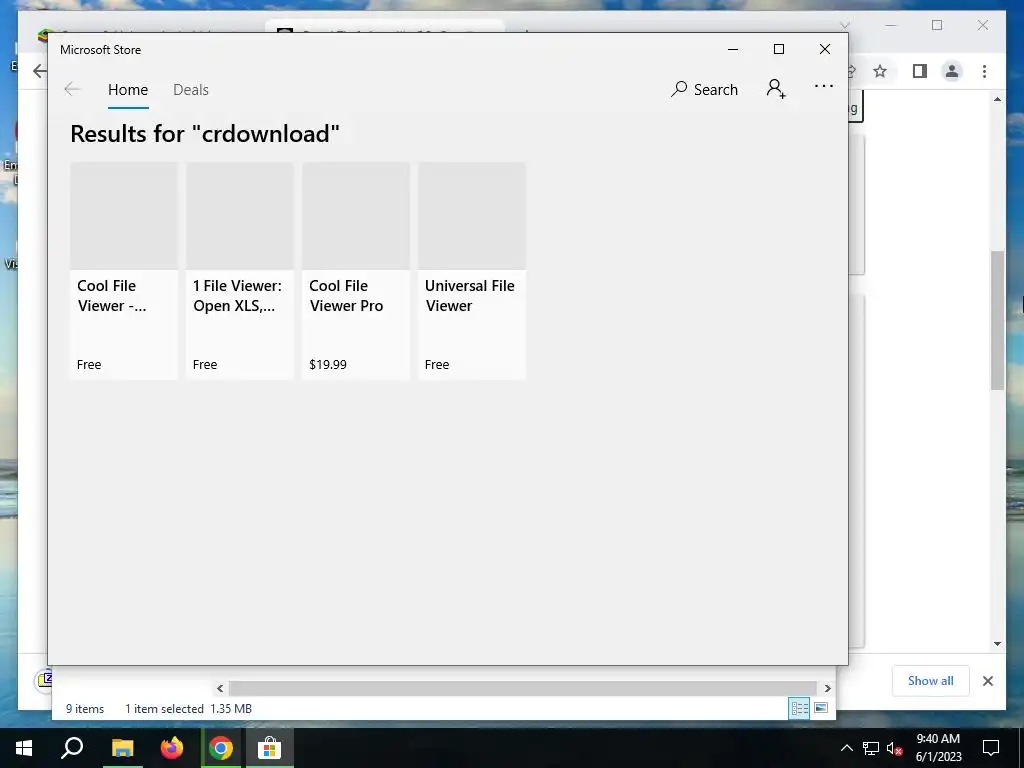The image size is (1024, 768).
Task: Show hidden system tray icons
Action: [x=846, y=748]
